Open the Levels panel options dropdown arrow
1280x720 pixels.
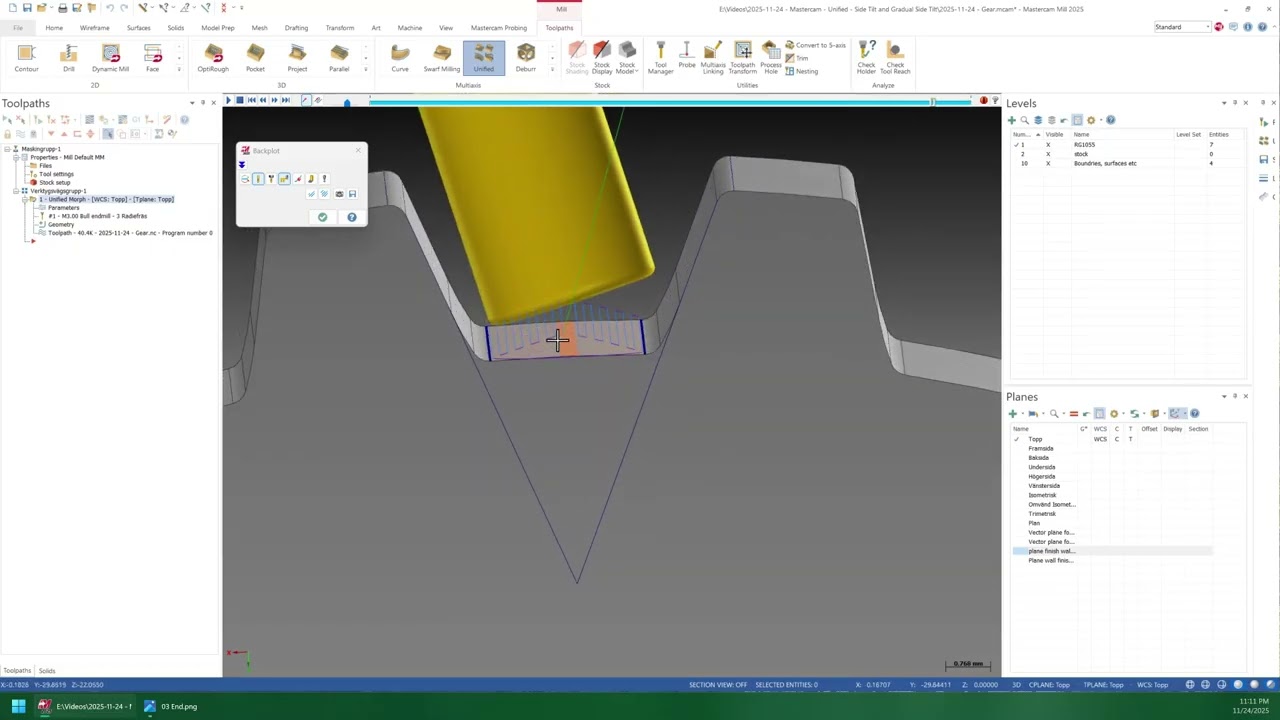(x=1223, y=103)
